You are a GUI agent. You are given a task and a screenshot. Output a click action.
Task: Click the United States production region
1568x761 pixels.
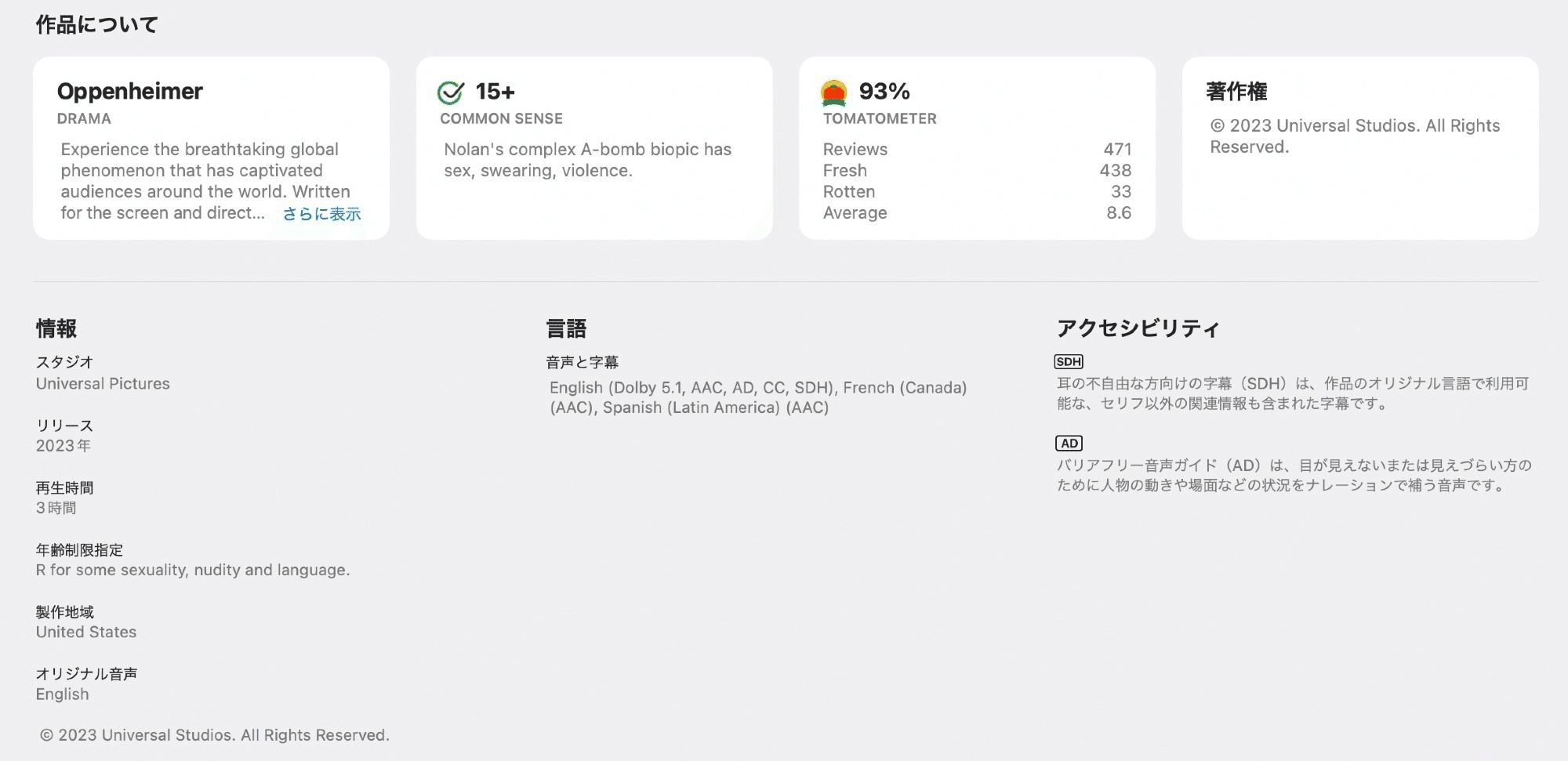[86, 632]
